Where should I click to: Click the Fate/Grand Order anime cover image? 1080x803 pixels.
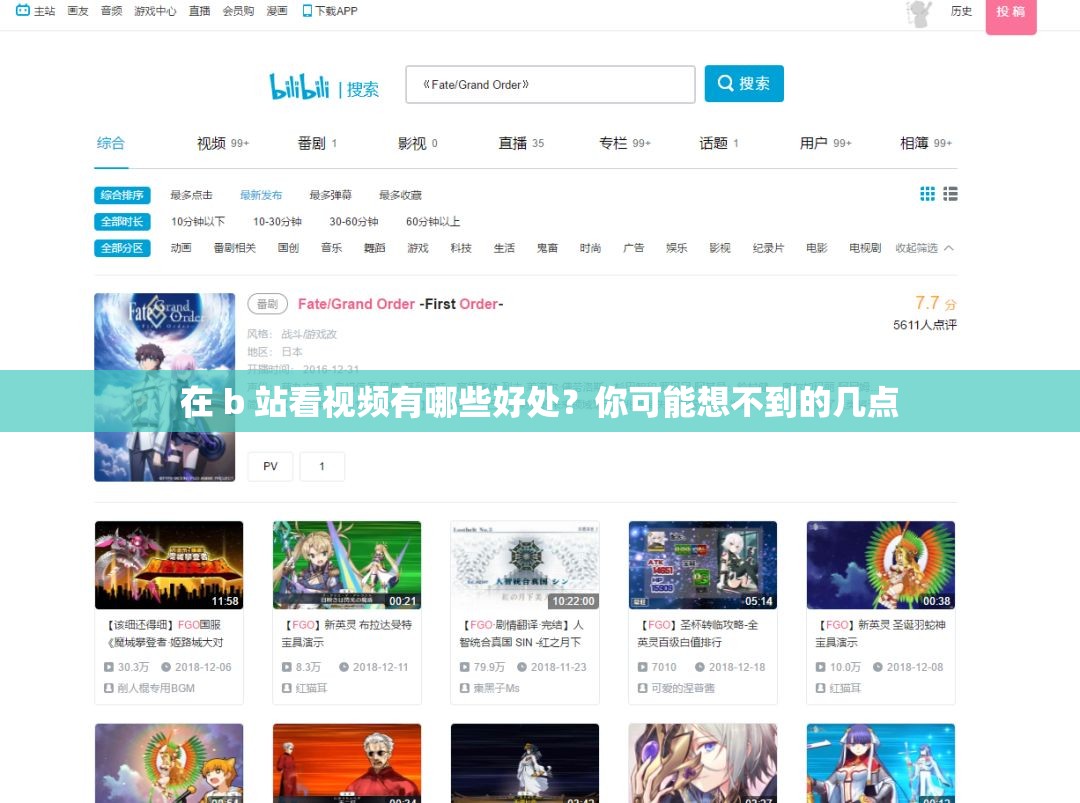coord(165,387)
